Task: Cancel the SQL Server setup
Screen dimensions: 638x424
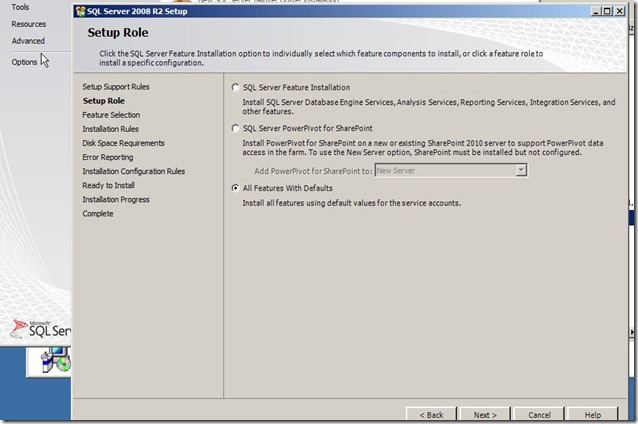Action: coord(539,415)
